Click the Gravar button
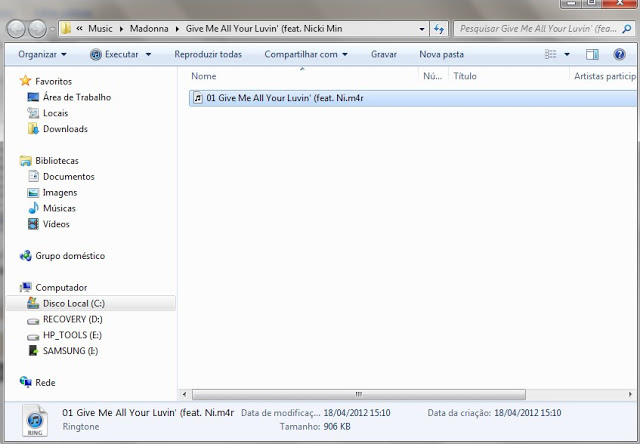640x444 pixels. tap(384, 54)
